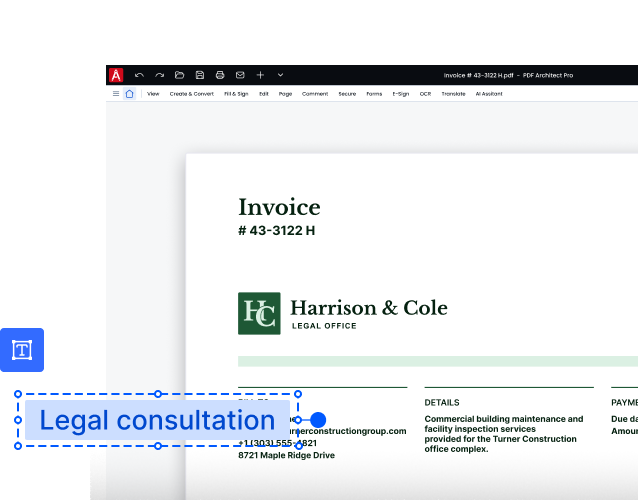Switch to the Fill & Sign tab

(x=236, y=94)
